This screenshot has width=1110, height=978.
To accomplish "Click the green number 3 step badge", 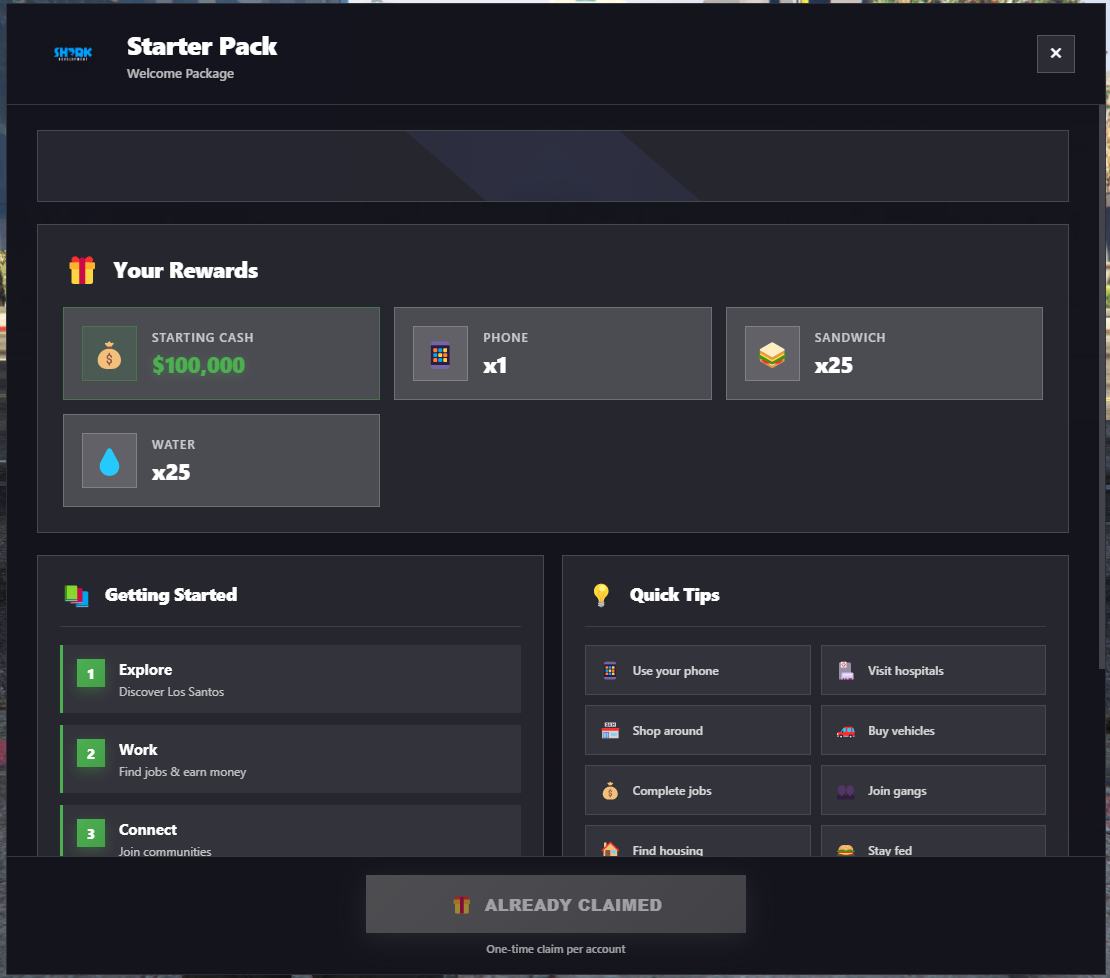I will (91, 834).
